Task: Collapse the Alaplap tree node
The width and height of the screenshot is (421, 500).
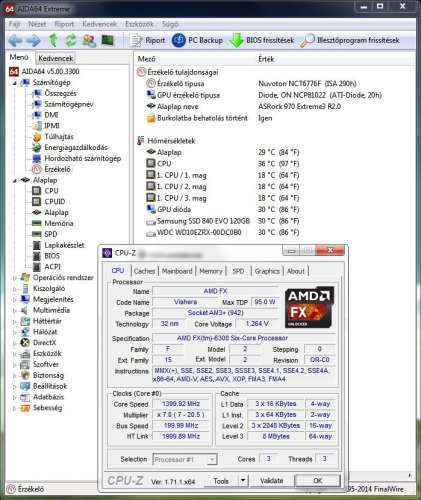Action: pos(15,180)
